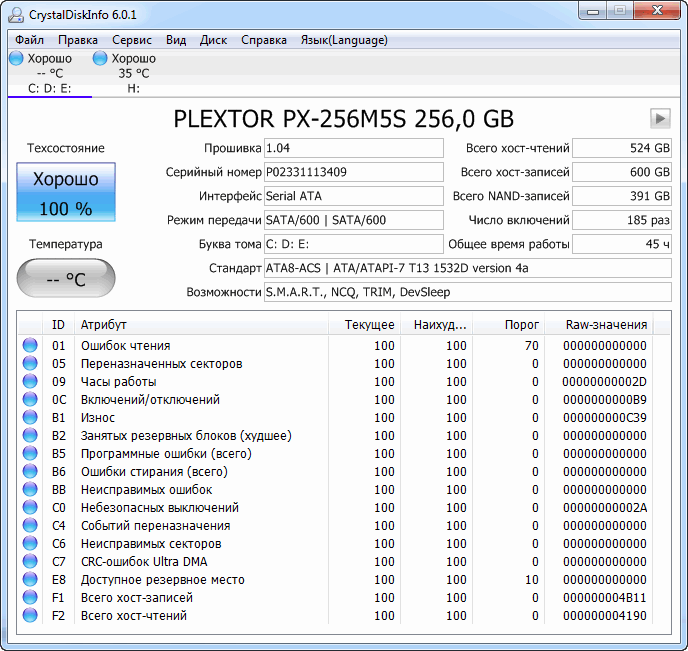Viewport: 688px width, 651px height.
Task: Select the C: D: E: disk tab
Action: (50, 73)
